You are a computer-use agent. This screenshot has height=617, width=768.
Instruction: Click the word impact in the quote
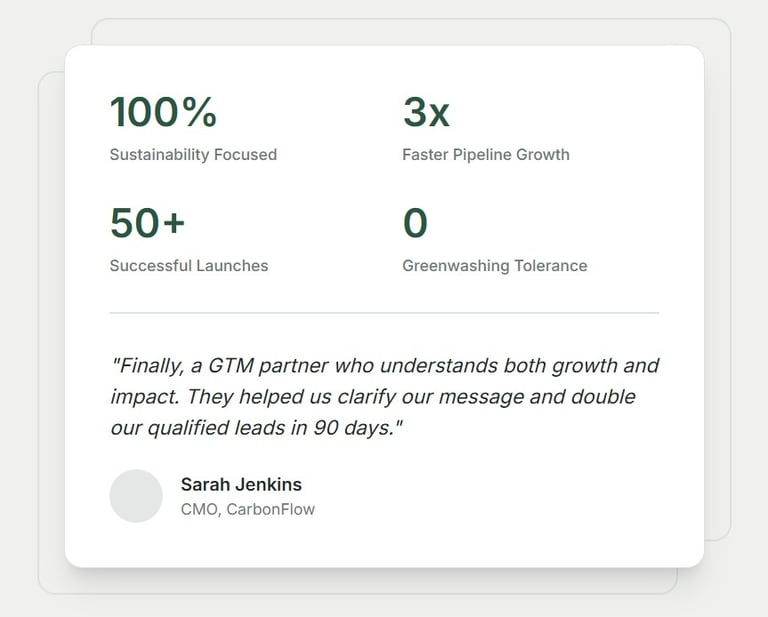coord(143,397)
